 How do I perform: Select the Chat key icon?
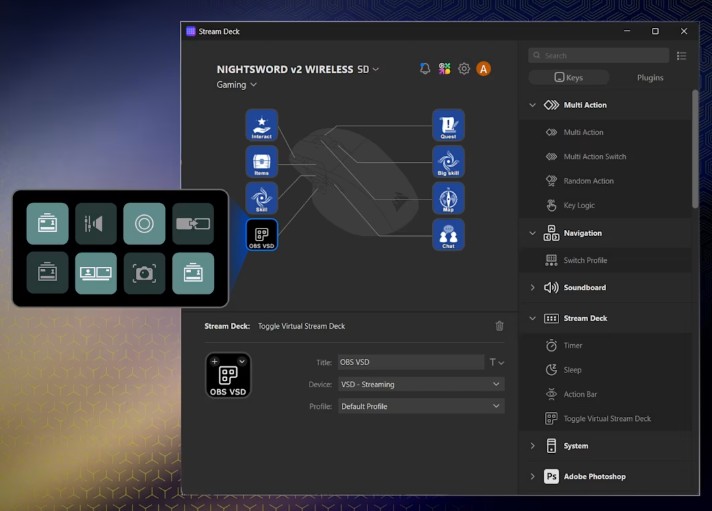[x=448, y=234]
